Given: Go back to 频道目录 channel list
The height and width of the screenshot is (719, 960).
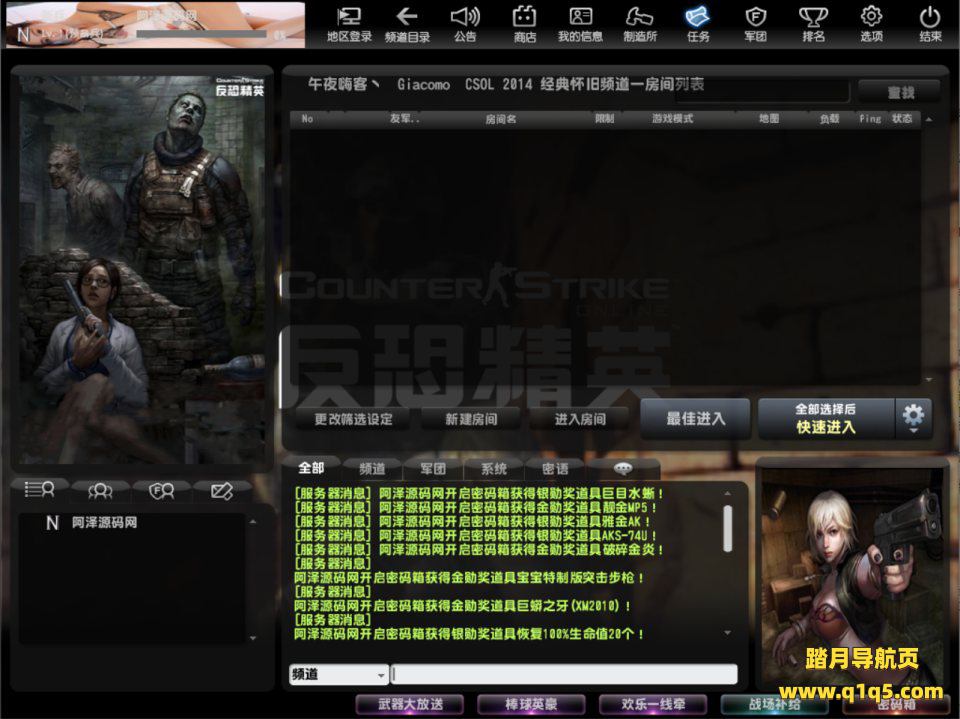Looking at the screenshot, I should [x=407, y=24].
